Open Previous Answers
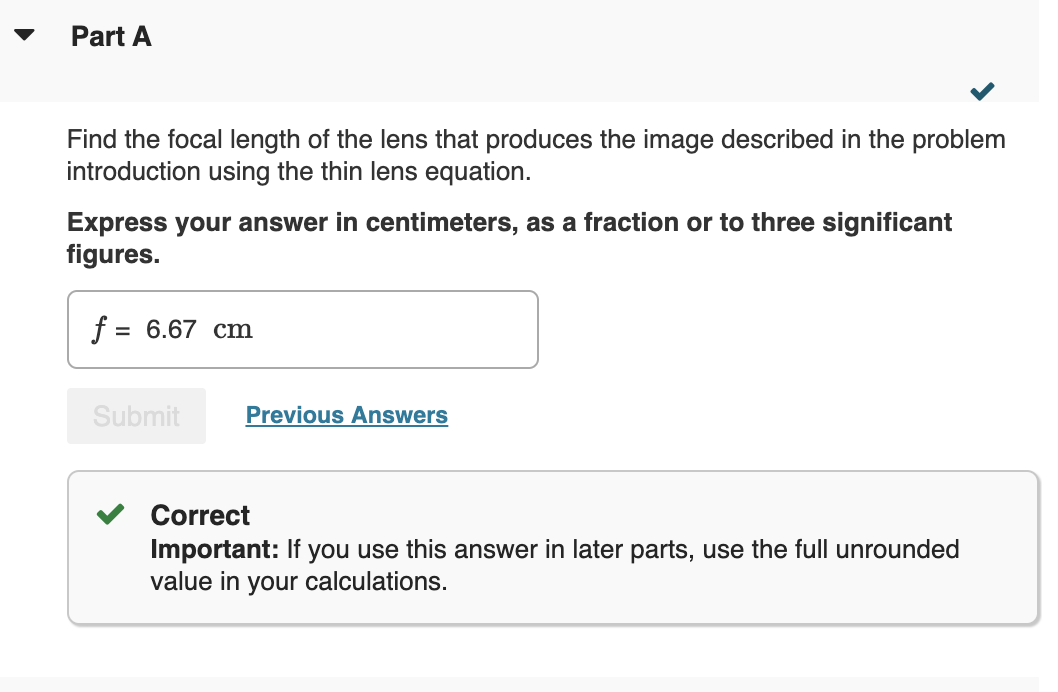Image resolution: width=1058 pixels, height=692 pixels. [x=346, y=415]
